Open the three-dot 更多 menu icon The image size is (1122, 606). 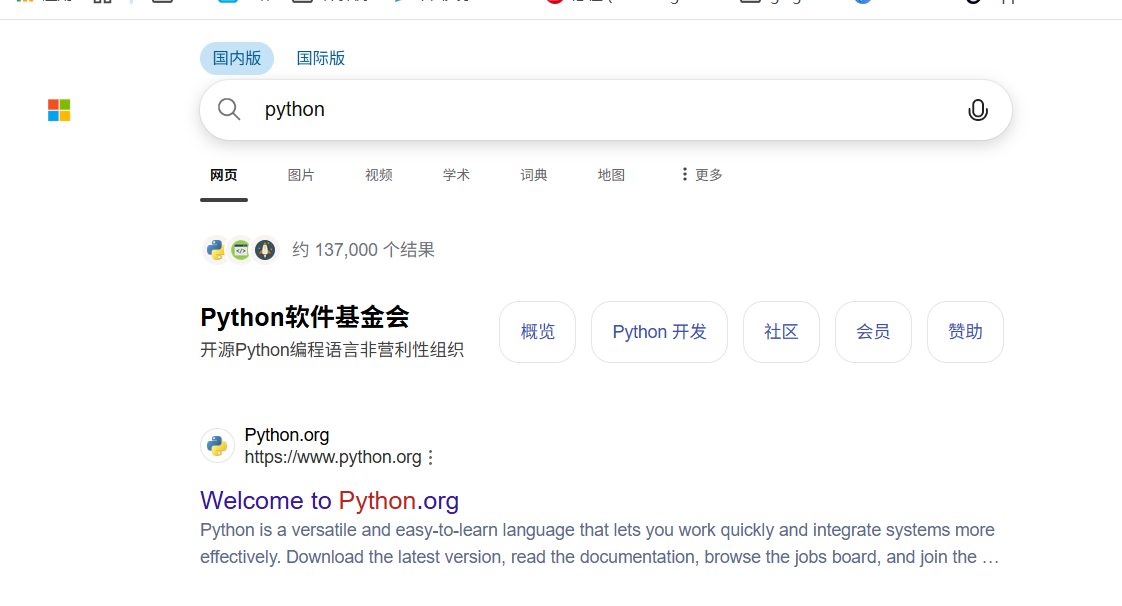point(685,175)
